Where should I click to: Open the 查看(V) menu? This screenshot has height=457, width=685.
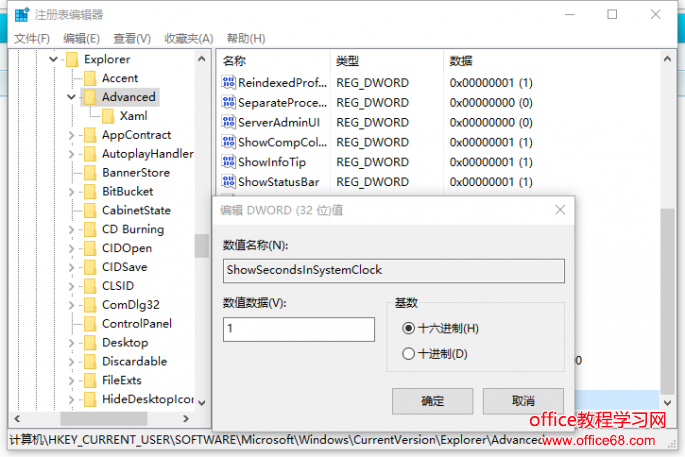coord(132,38)
